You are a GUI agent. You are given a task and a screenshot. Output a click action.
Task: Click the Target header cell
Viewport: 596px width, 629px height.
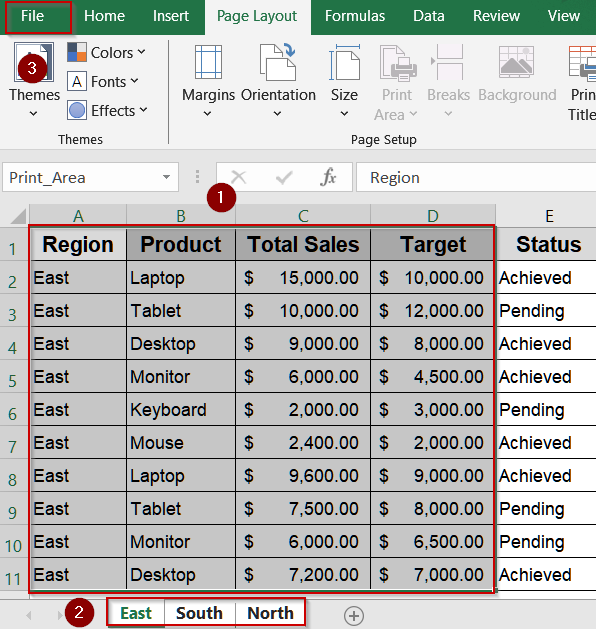[x=433, y=245]
